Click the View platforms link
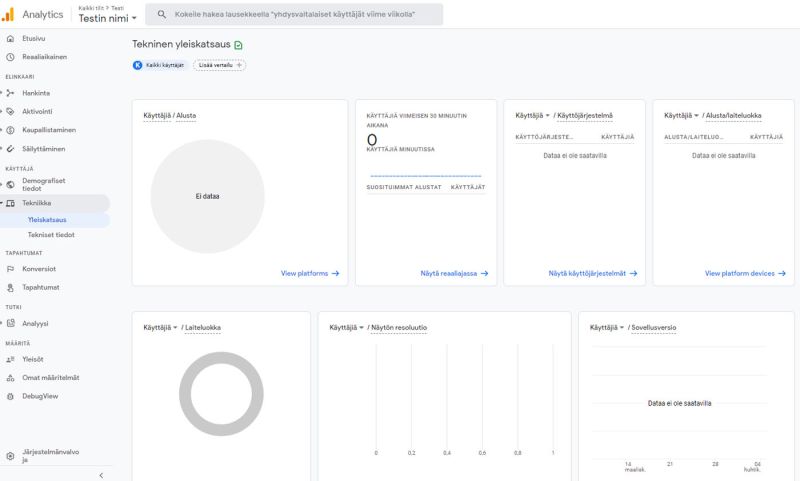Viewport: 800px width, 481px height. coord(309,273)
